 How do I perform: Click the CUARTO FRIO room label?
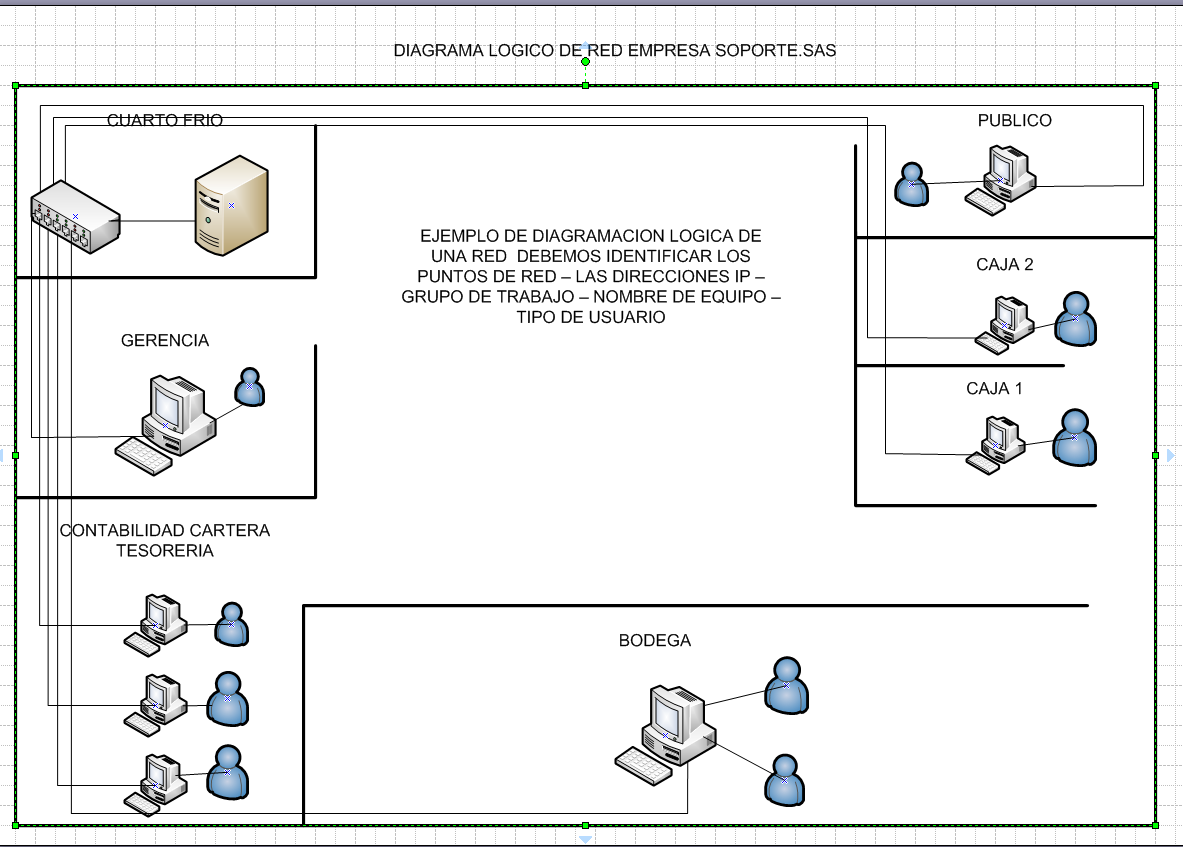(x=166, y=120)
